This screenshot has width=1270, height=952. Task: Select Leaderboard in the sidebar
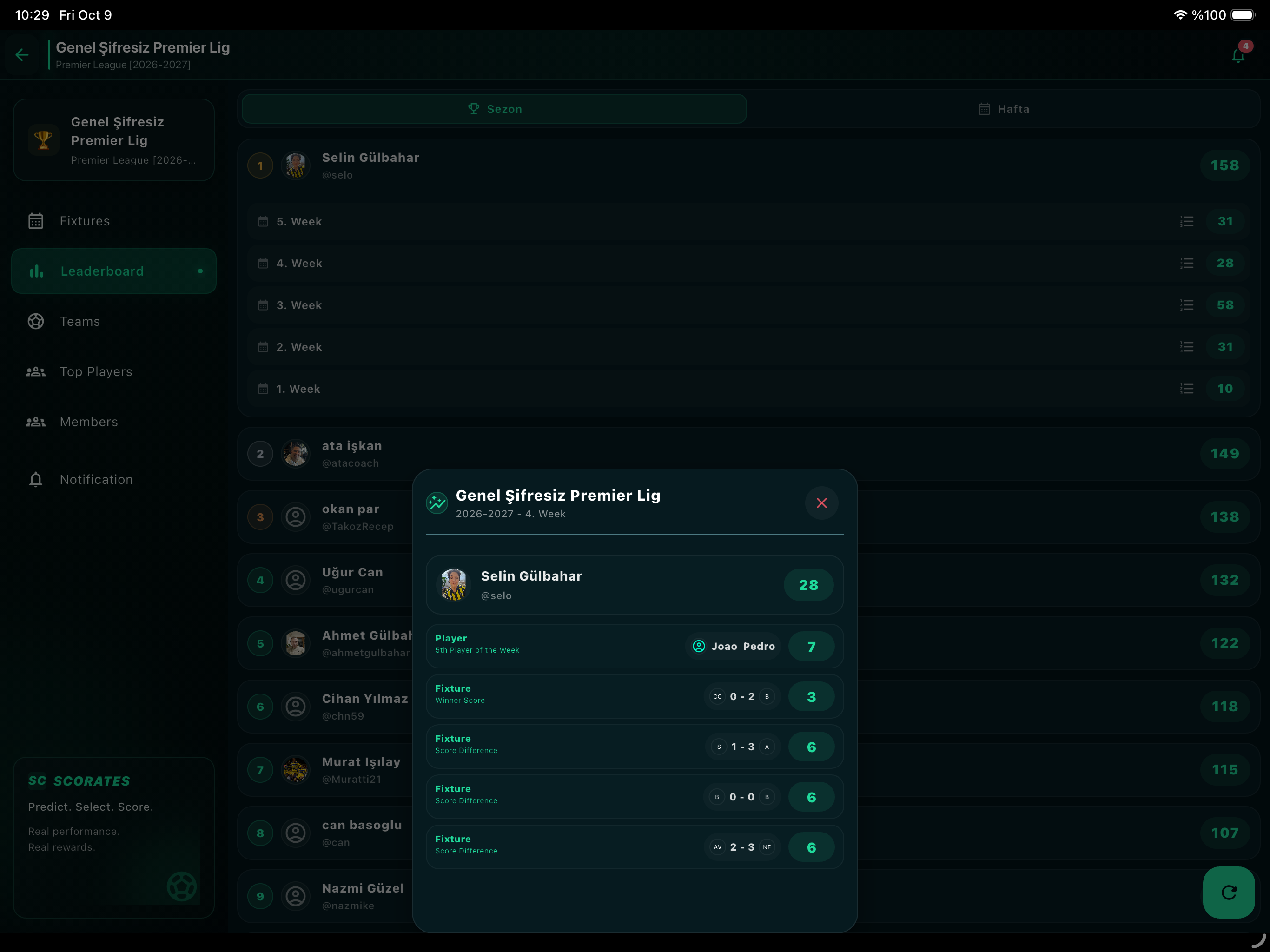[114, 271]
